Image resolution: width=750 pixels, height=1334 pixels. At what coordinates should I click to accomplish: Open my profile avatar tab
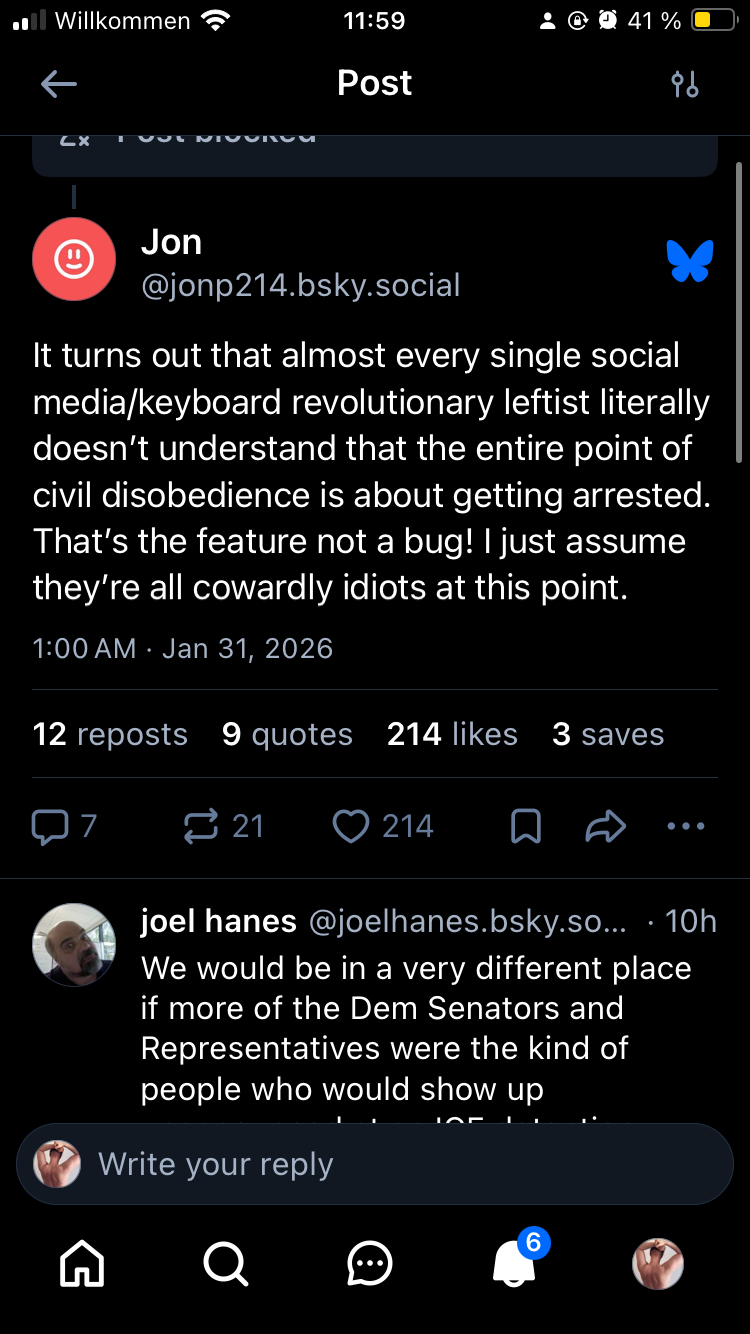click(x=658, y=1264)
